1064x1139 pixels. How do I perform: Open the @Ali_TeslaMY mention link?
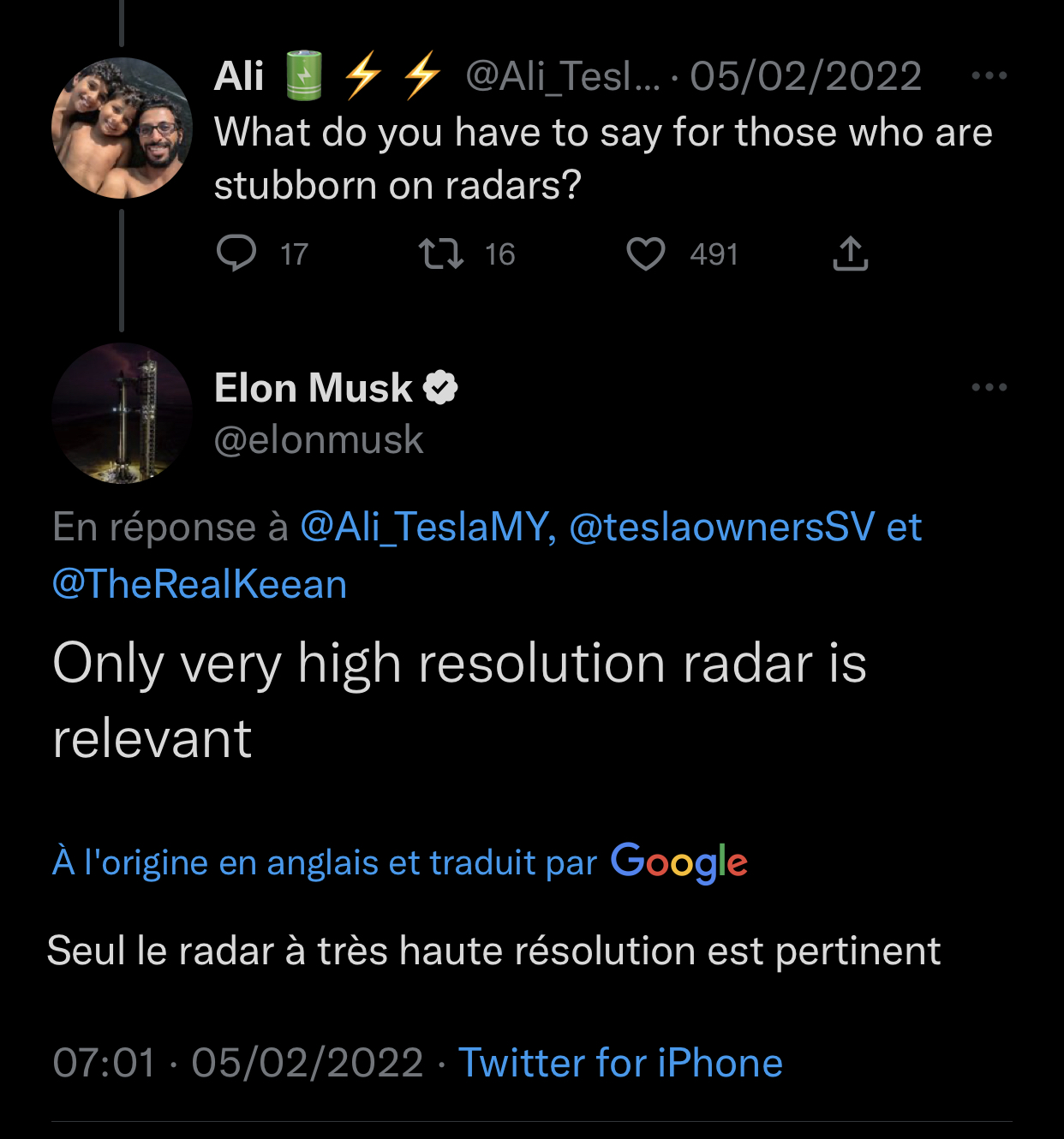pos(427,527)
